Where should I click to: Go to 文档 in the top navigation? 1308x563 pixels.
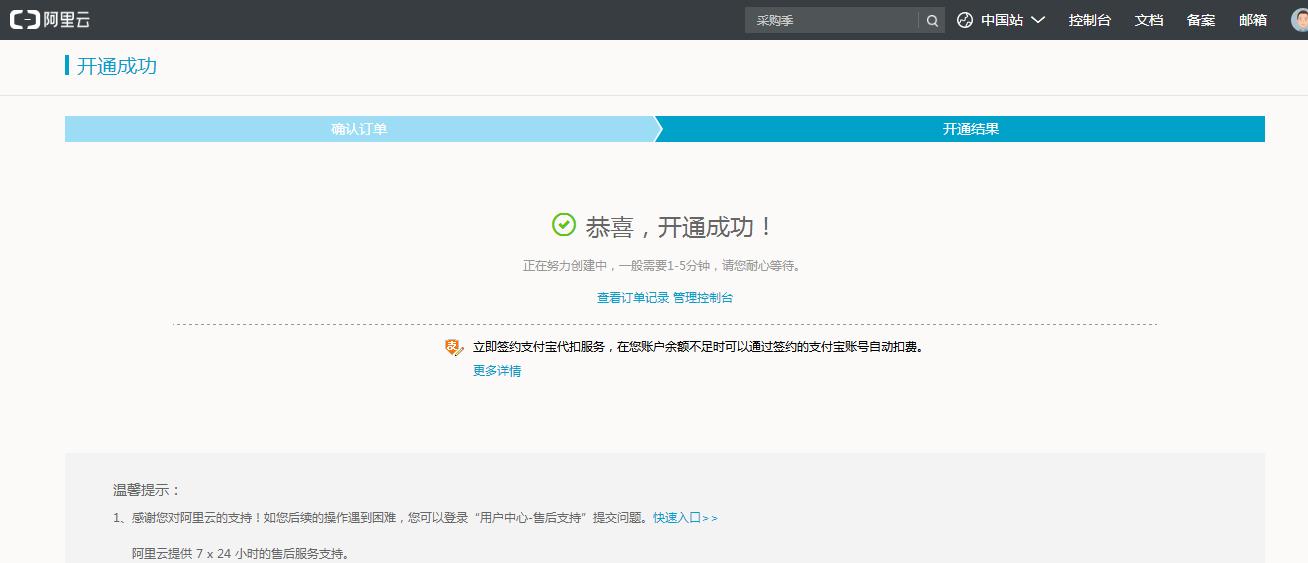point(1149,20)
